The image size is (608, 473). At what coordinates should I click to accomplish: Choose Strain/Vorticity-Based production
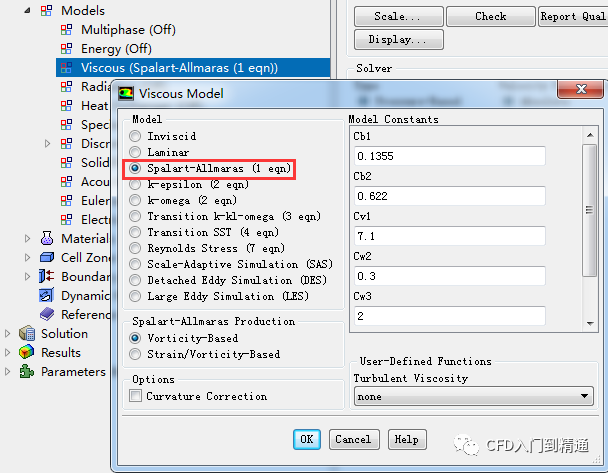pyautogui.click(x=135, y=354)
